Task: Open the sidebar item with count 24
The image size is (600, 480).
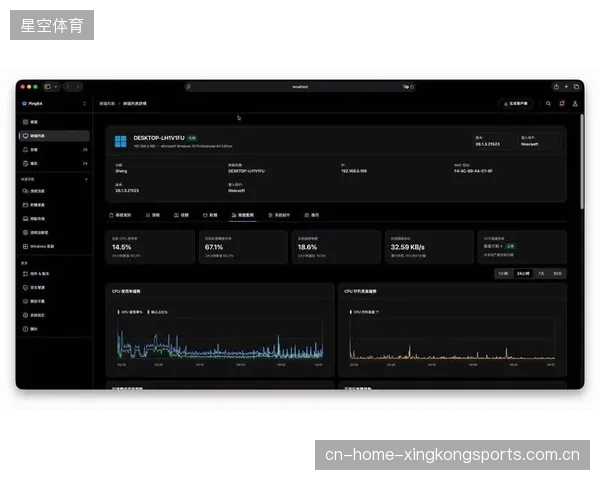Action: click(54, 163)
